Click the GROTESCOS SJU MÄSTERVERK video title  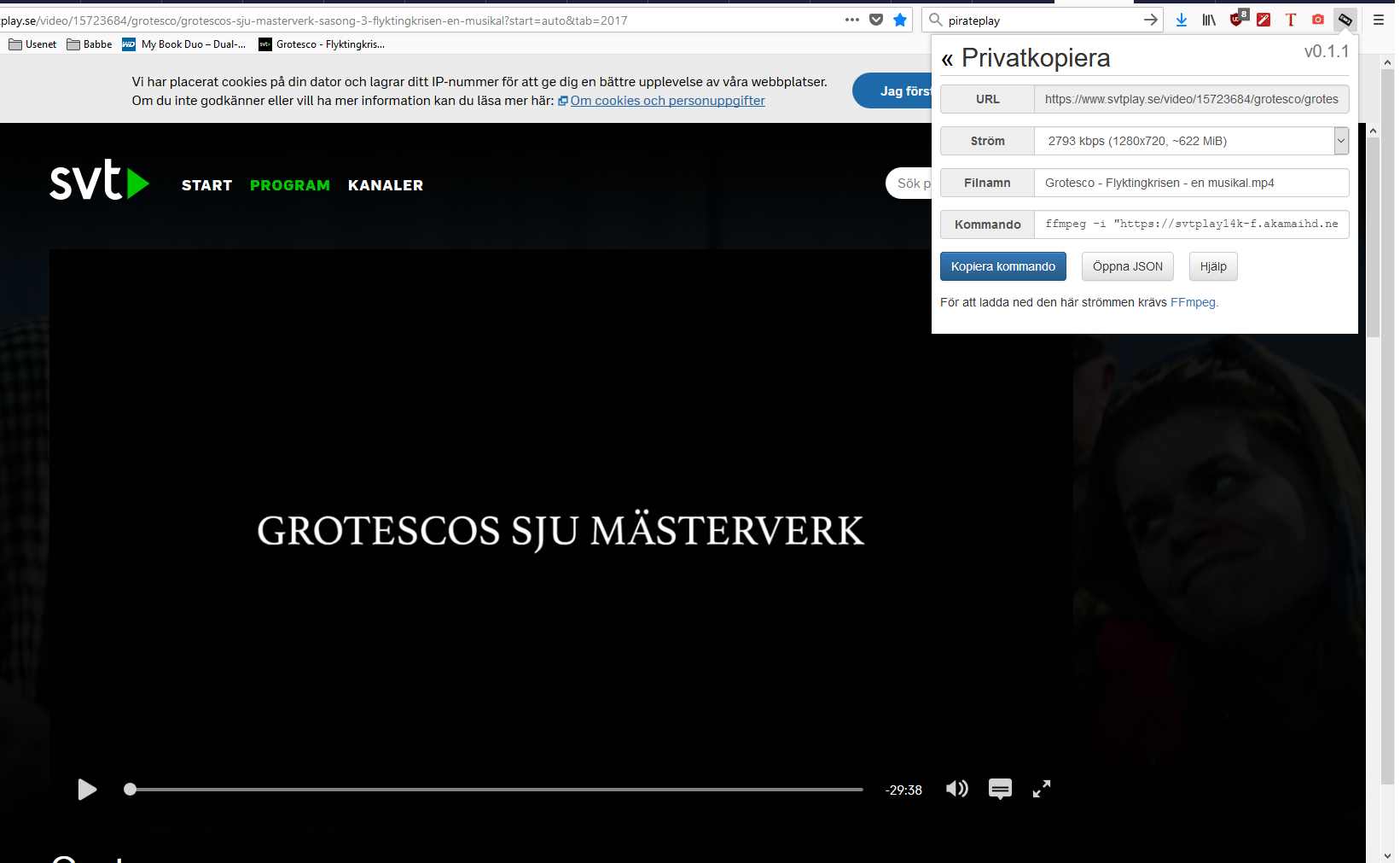pyautogui.click(x=561, y=531)
